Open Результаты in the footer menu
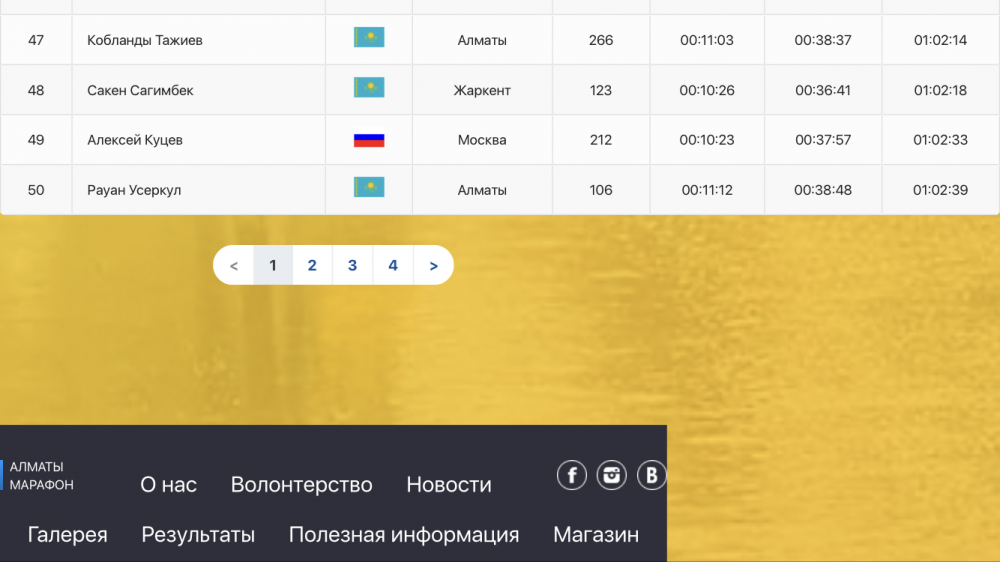The height and width of the screenshot is (562, 1000). pos(198,535)
